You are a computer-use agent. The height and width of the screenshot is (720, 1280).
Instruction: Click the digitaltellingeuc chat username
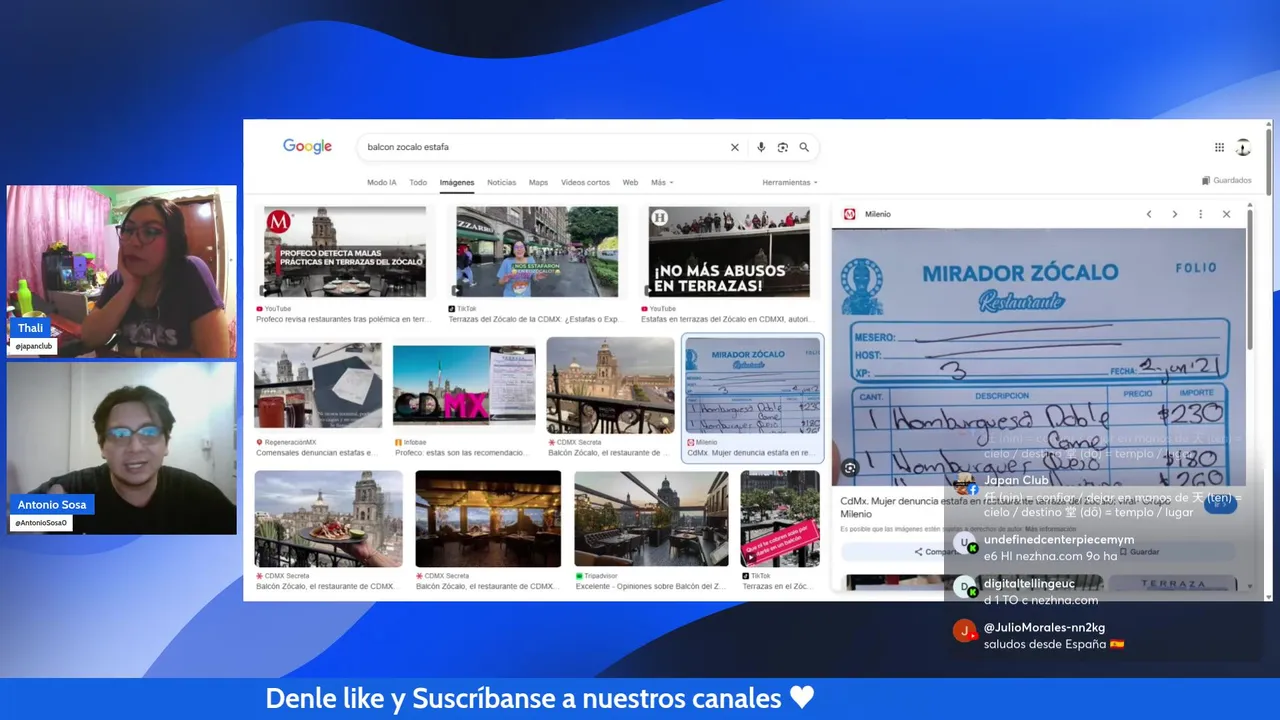1029,583
